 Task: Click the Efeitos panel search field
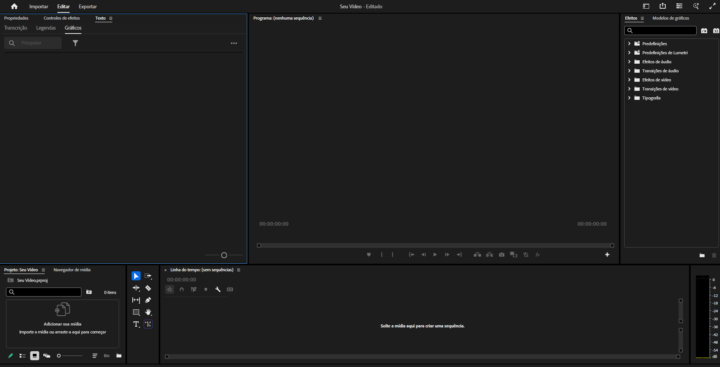[x=660, y=31]
